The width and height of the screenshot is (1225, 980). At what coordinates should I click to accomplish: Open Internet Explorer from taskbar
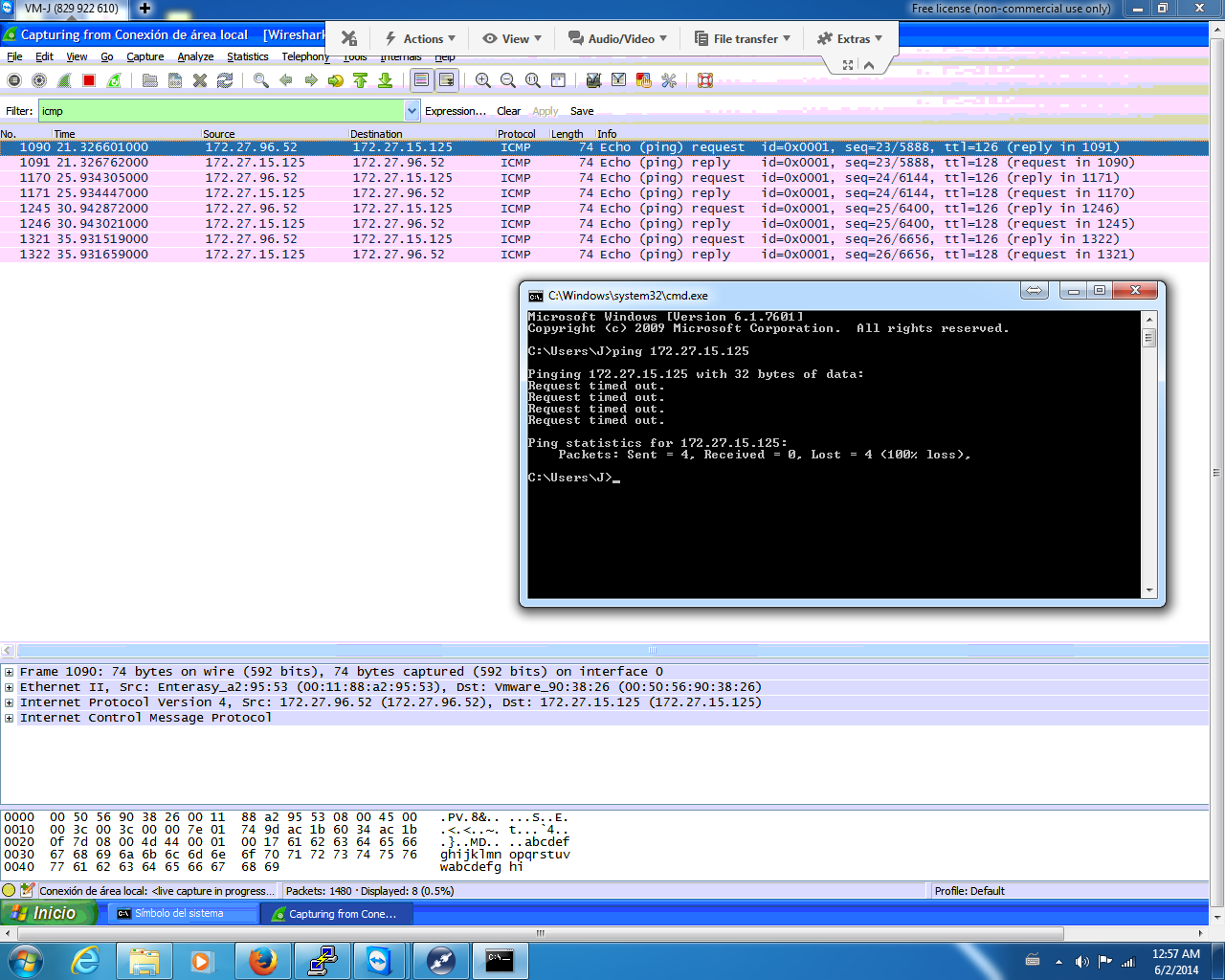pos(85,960)
